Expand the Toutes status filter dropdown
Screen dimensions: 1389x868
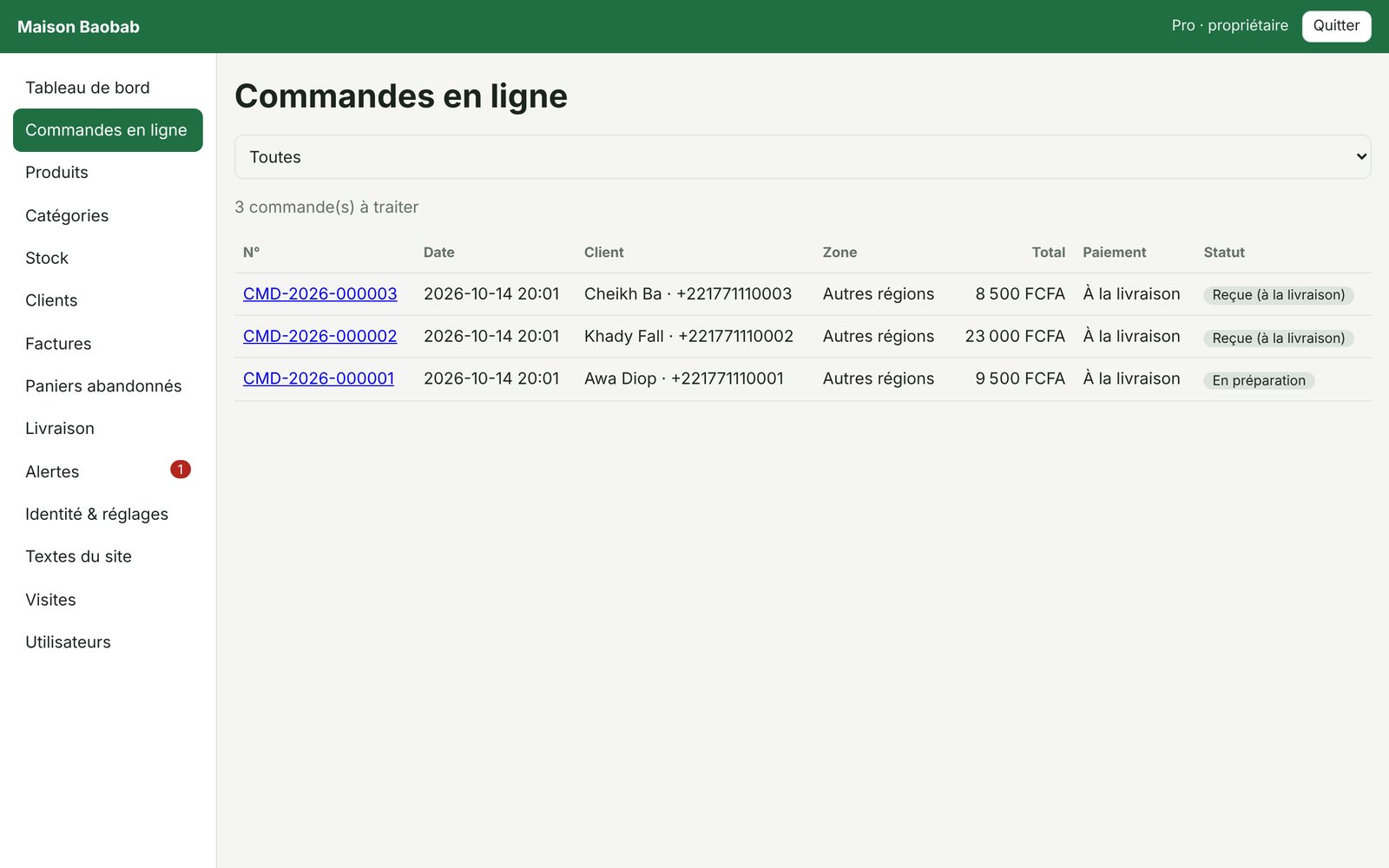tap(802, 157)
